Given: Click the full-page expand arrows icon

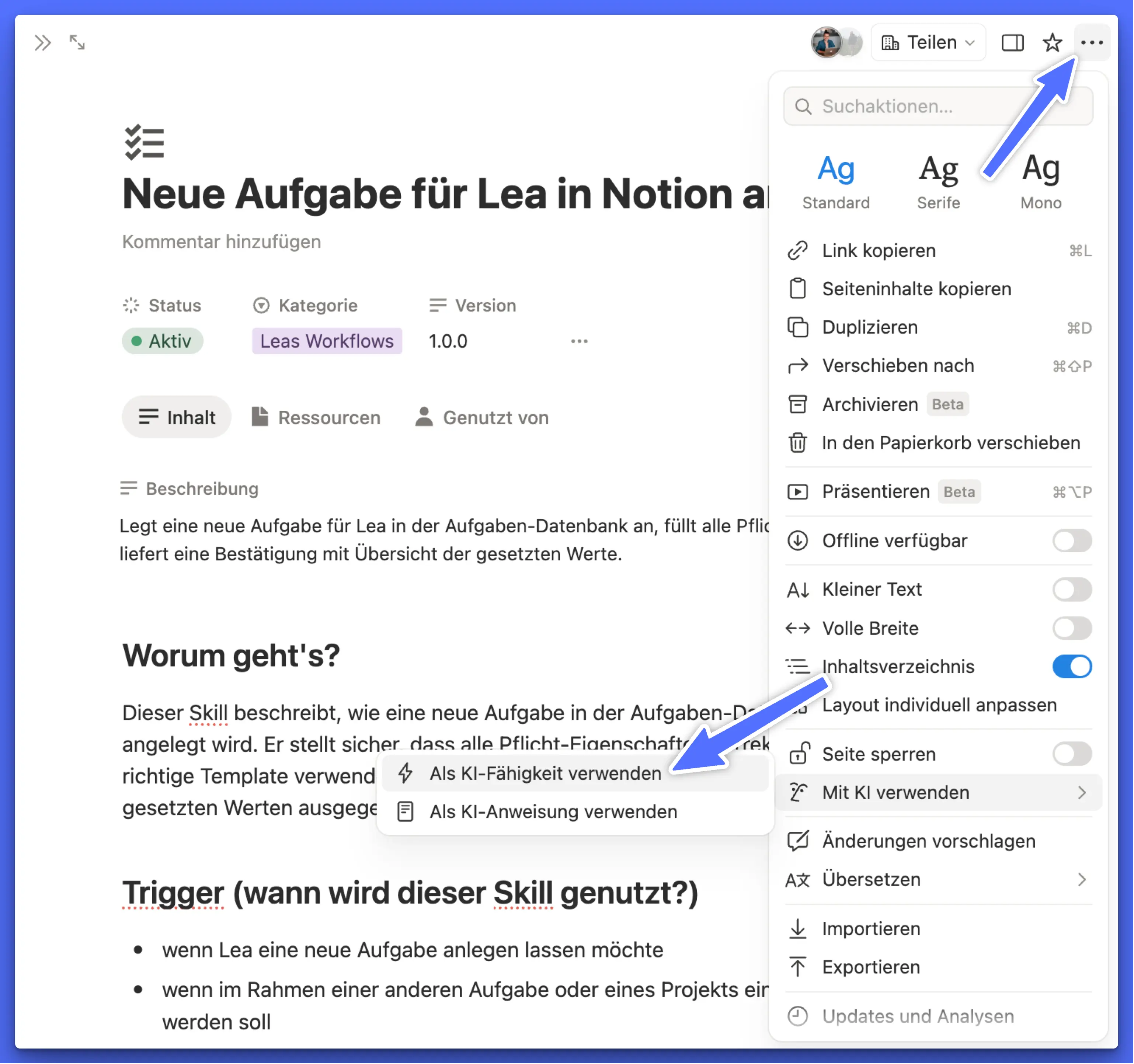Looking at the screenshot, I should pyautogui.click(x=77, y=43).
